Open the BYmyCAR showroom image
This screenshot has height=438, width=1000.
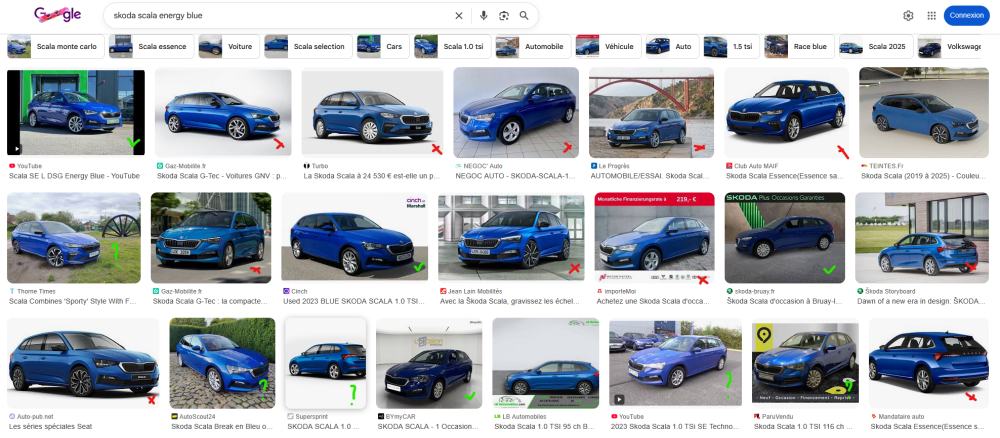click(429, 363)
